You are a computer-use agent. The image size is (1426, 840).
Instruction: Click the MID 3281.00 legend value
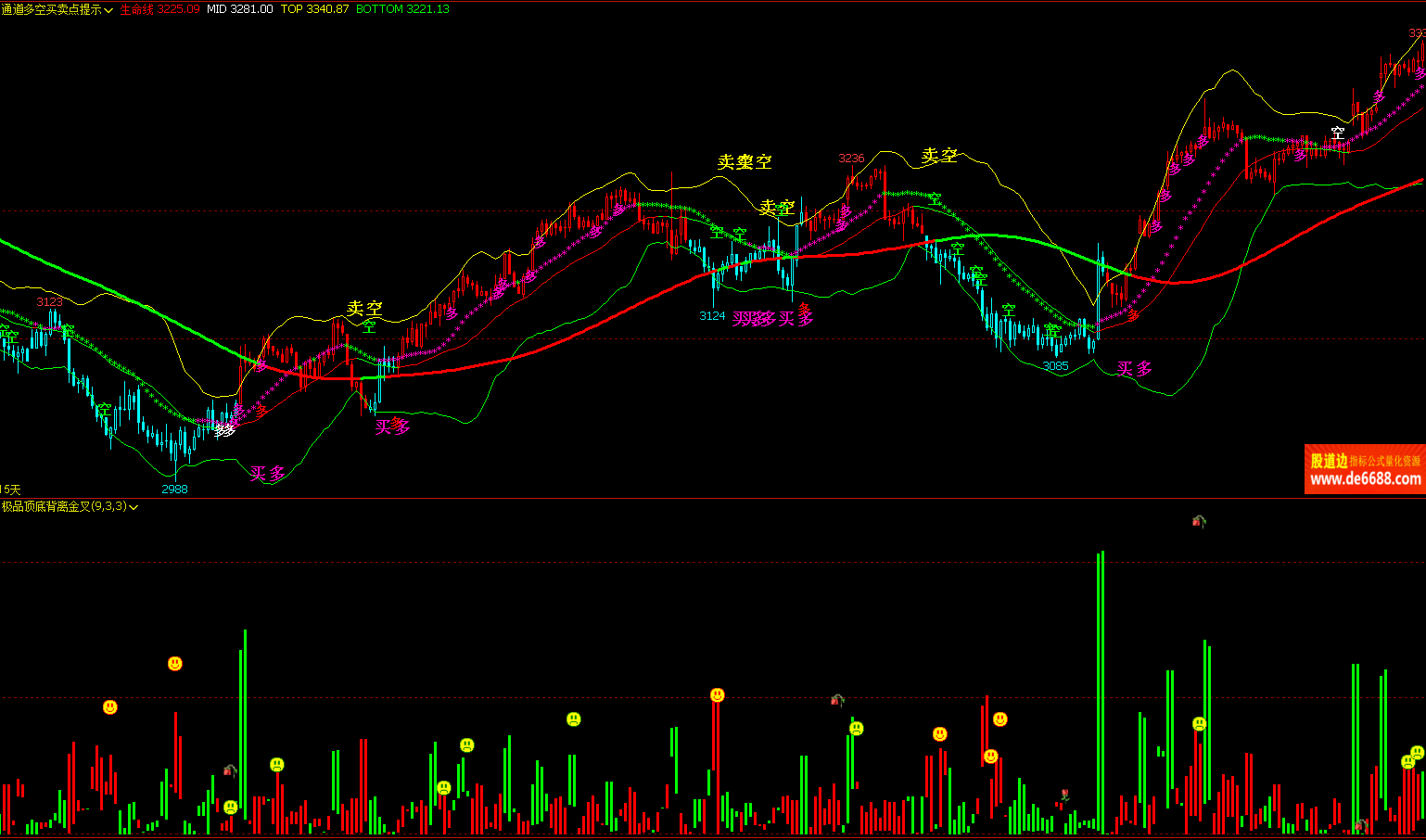point(239,9)
